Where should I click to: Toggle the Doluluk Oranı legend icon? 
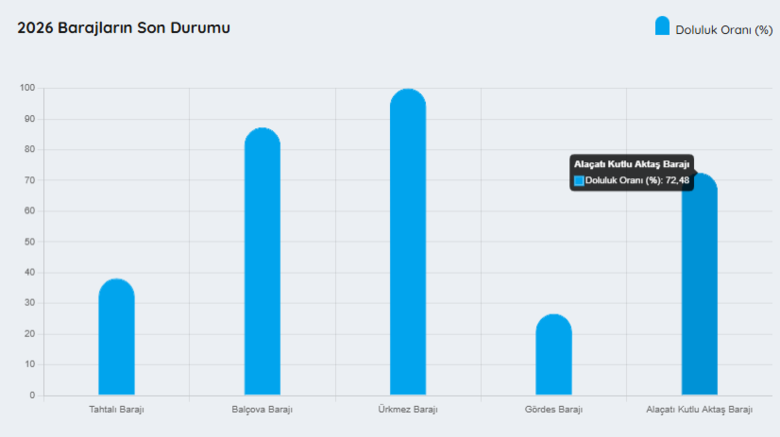coord(662,27)
